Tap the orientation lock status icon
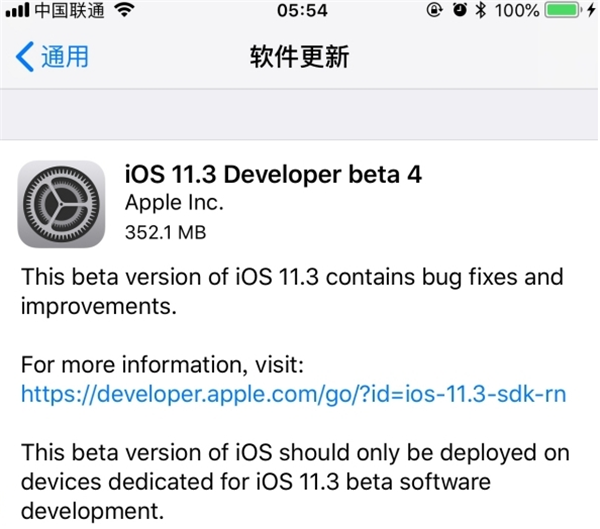 434,11
